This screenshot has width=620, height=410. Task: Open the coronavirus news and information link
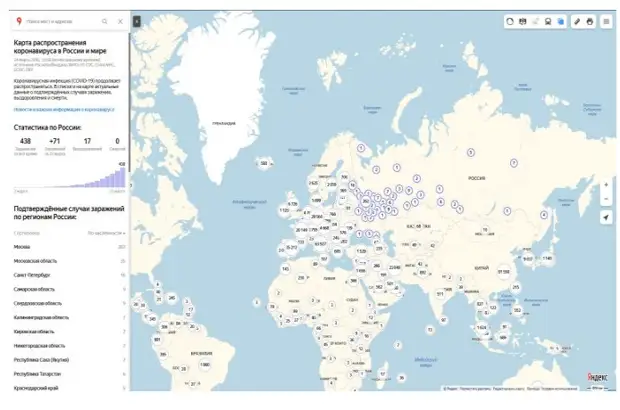64,109
